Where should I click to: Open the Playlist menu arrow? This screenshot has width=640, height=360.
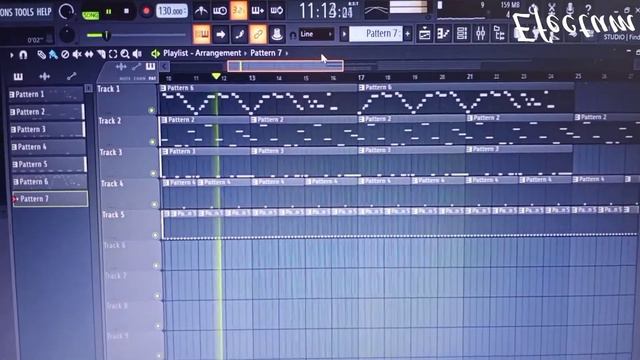[11, 55]
